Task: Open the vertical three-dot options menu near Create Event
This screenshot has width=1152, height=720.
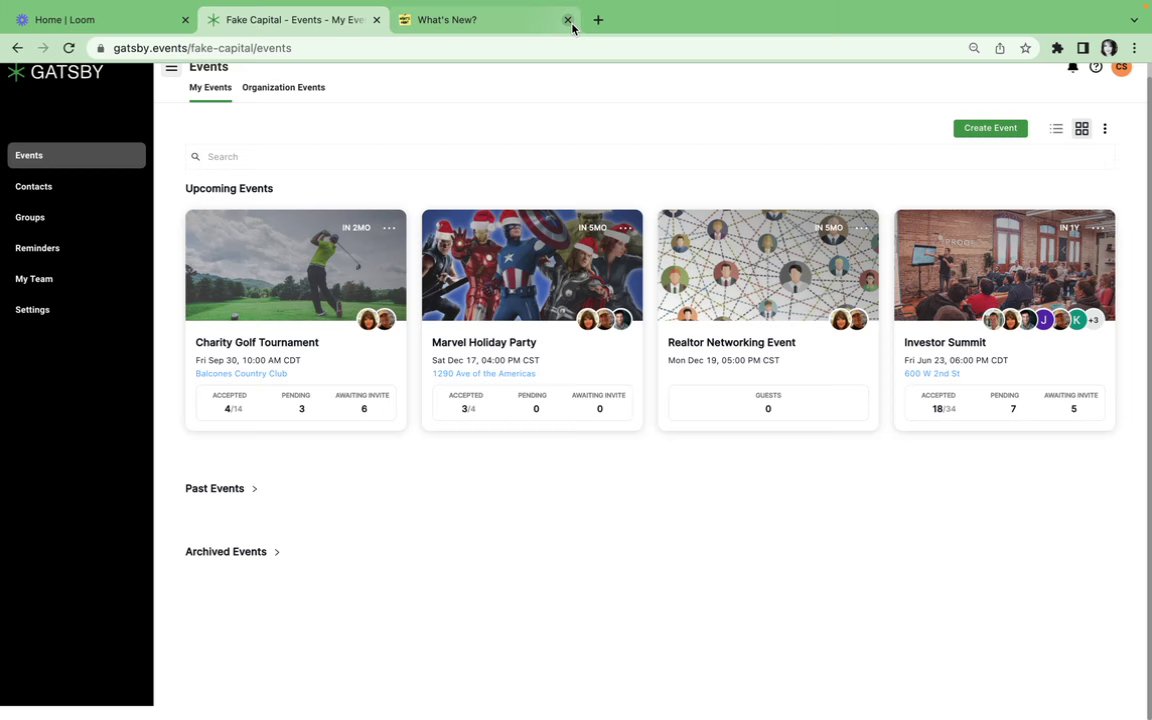Action: point(1105,129)
